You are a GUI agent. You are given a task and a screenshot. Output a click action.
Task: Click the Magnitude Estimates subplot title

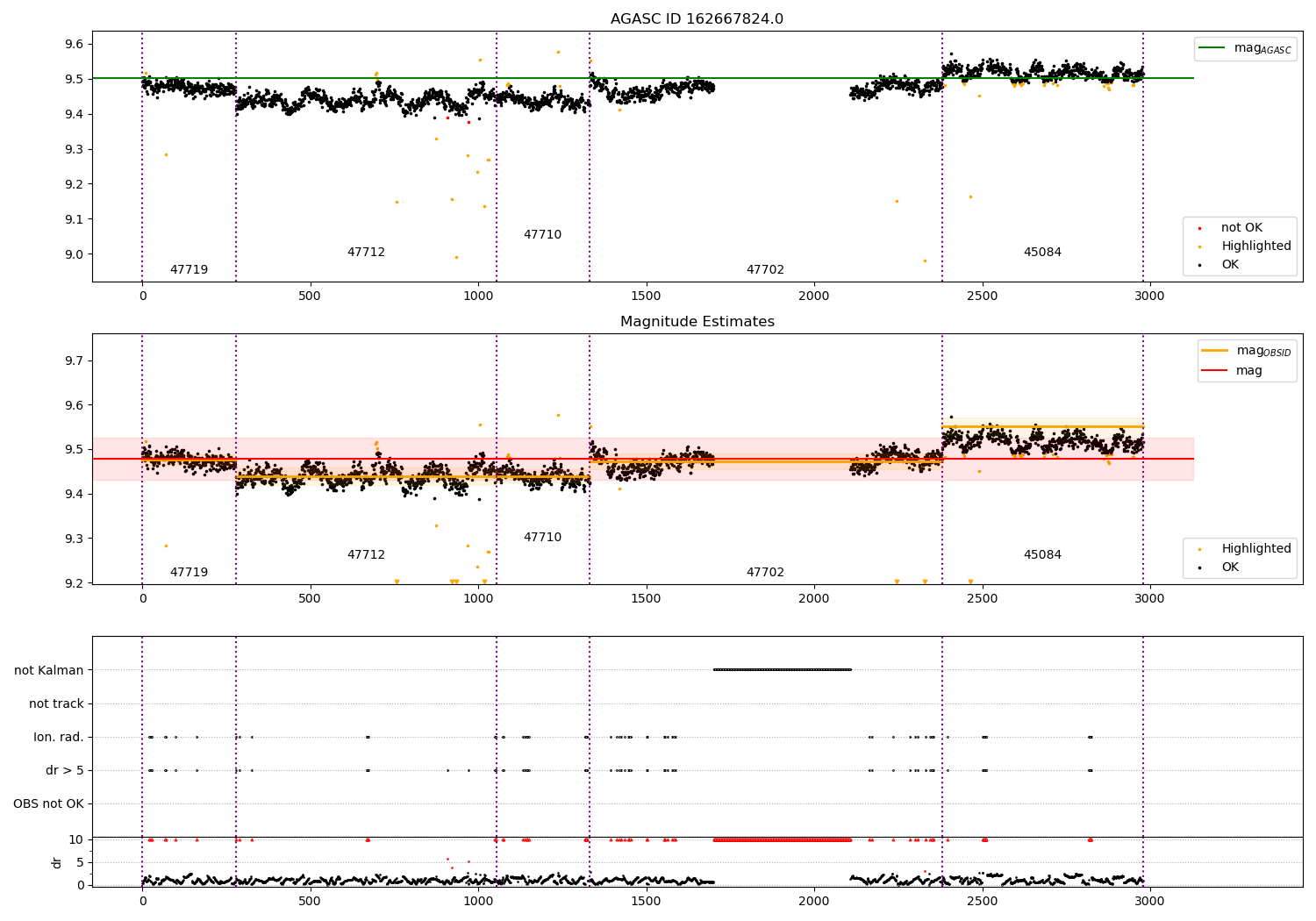point(697,322)
